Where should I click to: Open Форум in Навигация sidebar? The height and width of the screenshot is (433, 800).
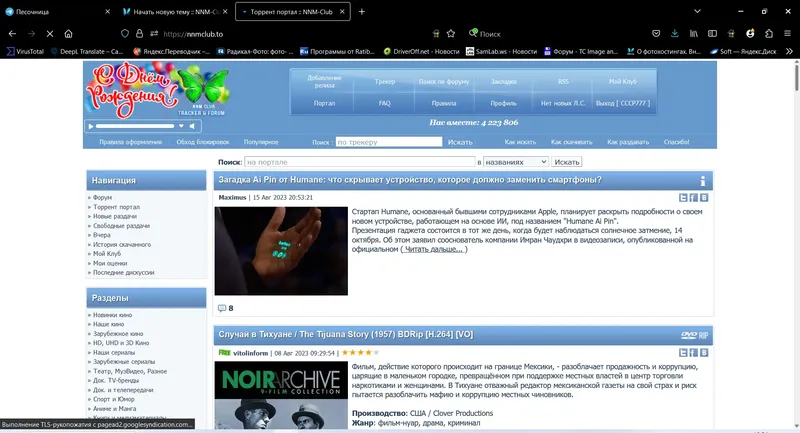pos(103,197)
